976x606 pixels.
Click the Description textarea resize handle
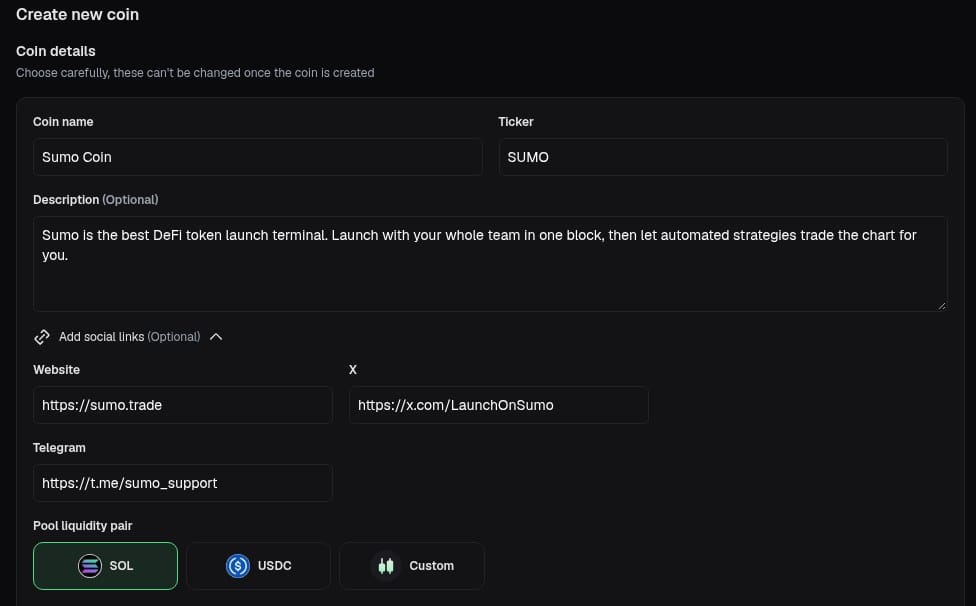pyautogui.click(x=941, y=305)
